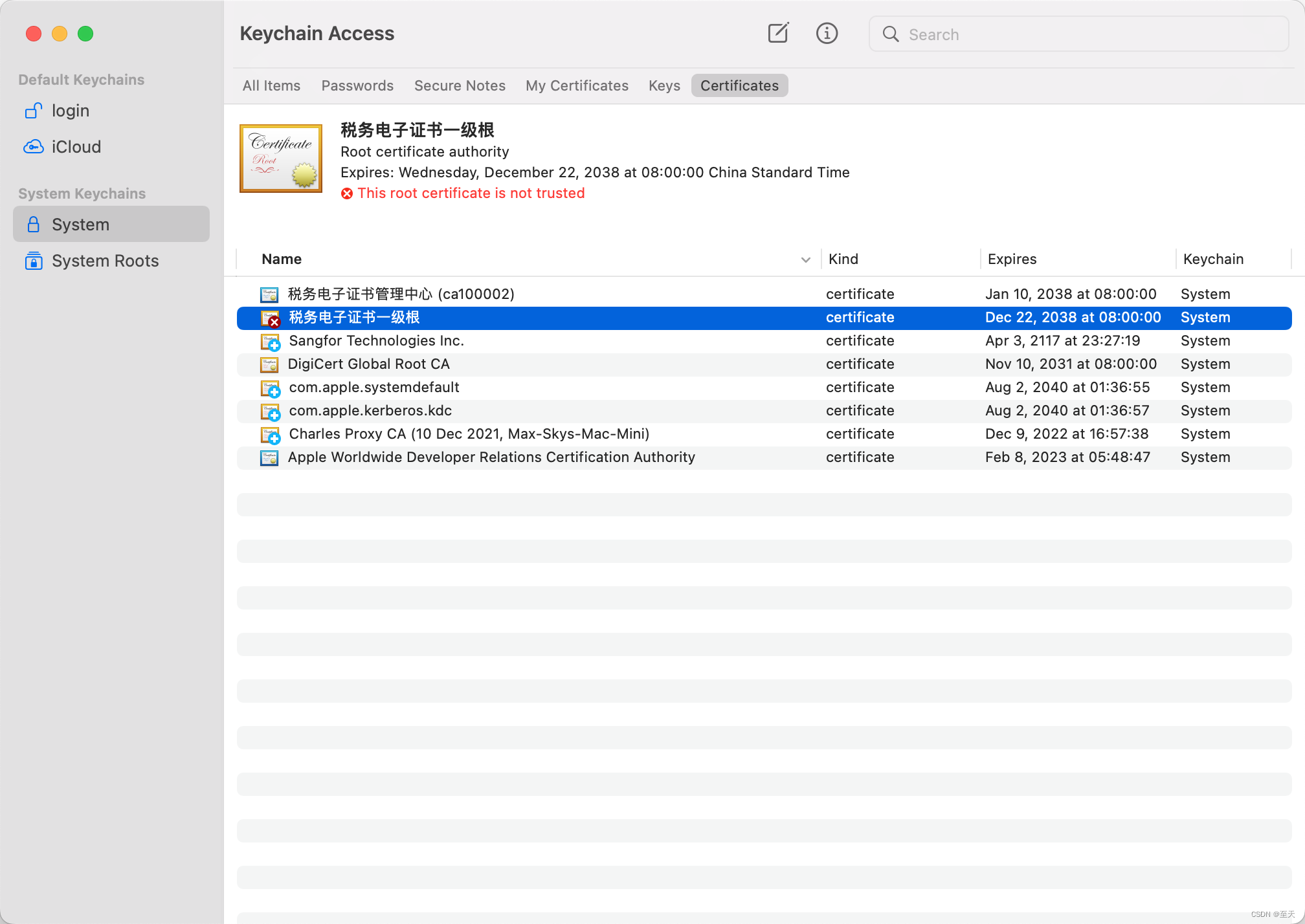Image resolution: width=1305 pixels, height=924 pixels.
Task: Click the untrusted certificate icon in selected row
Action: [x=270, y=318]
